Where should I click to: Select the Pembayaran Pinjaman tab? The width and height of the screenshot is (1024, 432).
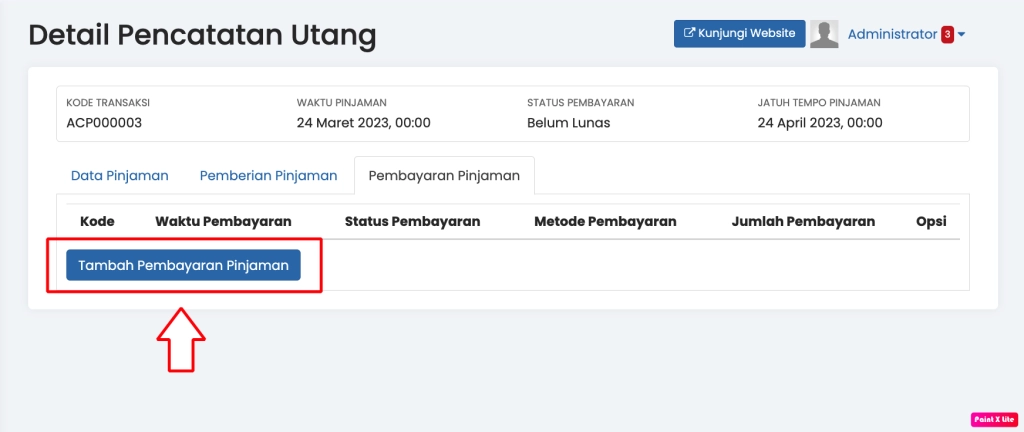(444, 175)
